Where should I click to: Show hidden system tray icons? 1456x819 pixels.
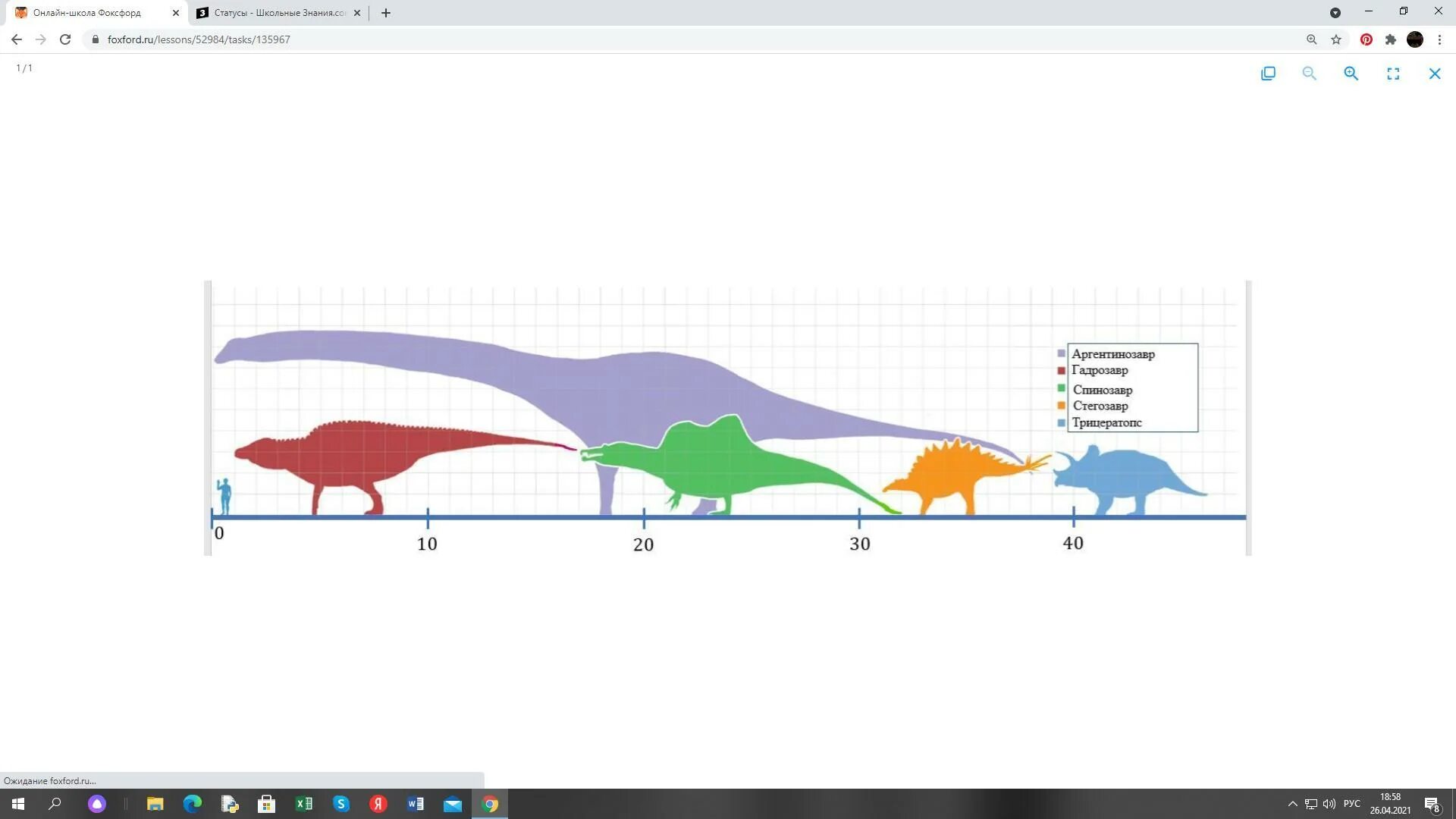tap(1292, 804)
